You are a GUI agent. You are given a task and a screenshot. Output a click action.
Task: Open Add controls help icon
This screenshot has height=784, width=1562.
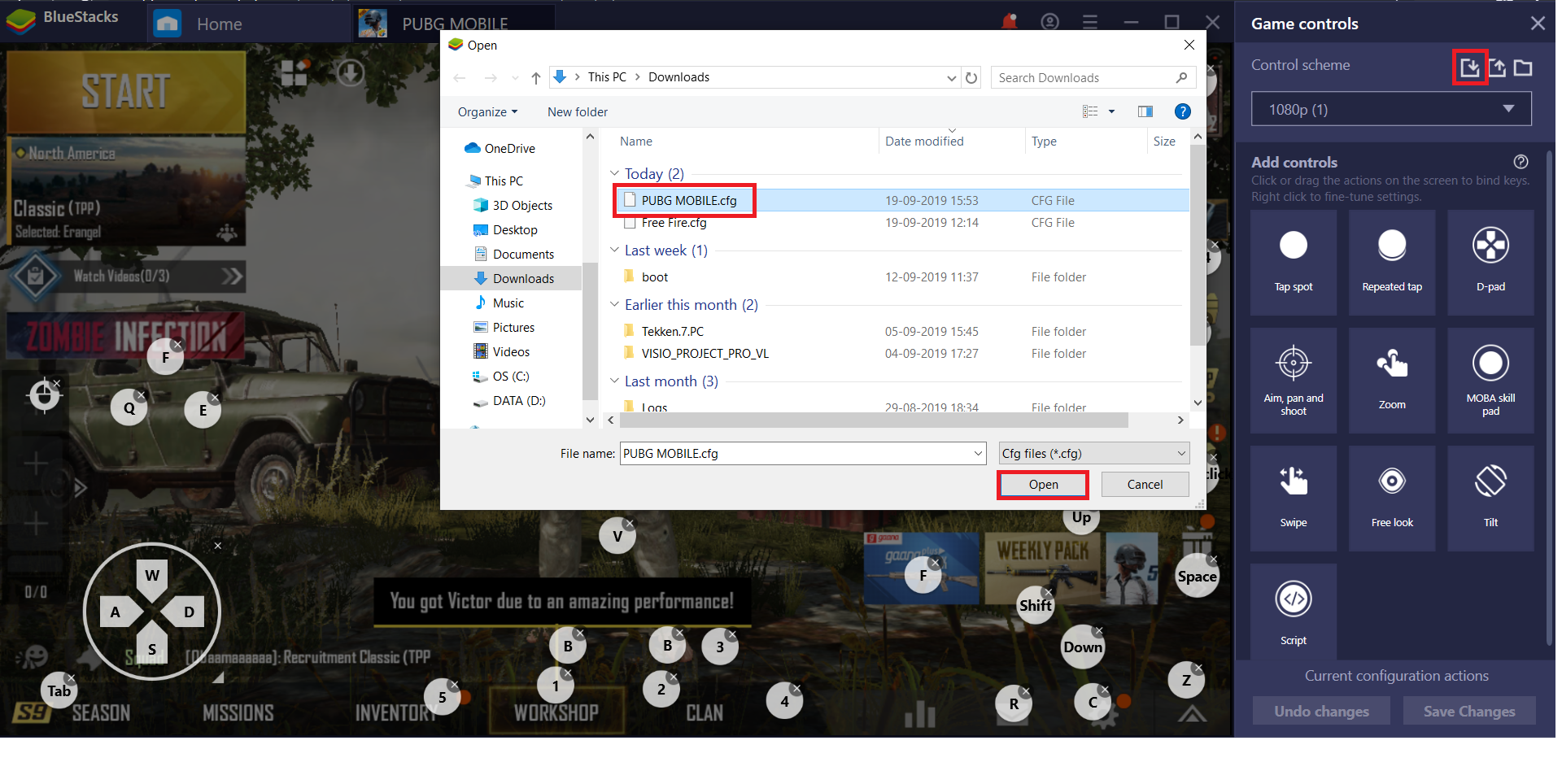pos(1521,162)
